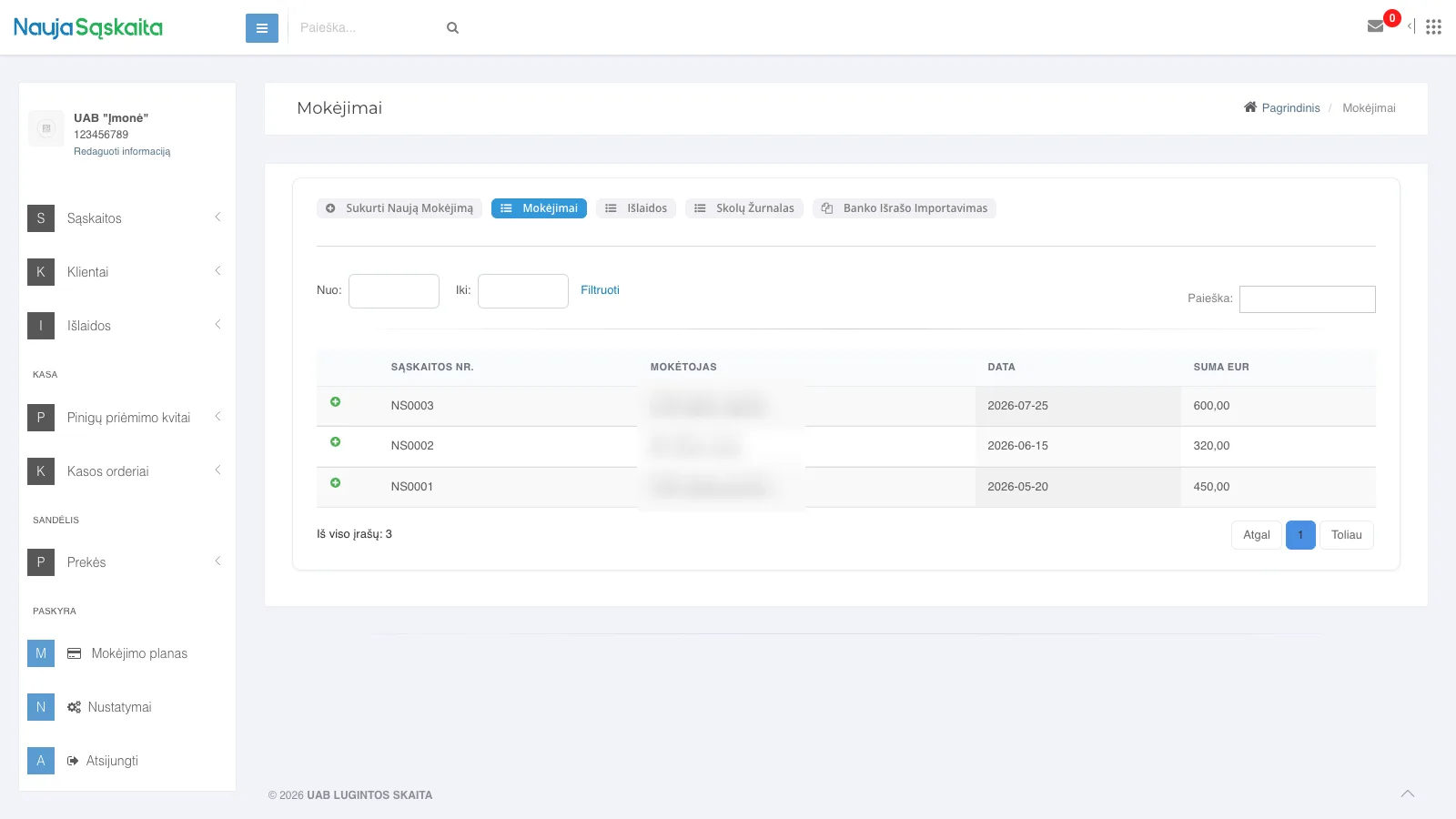
Task: Expand row NS0002 with green plus icon
Action: [335, 441]
